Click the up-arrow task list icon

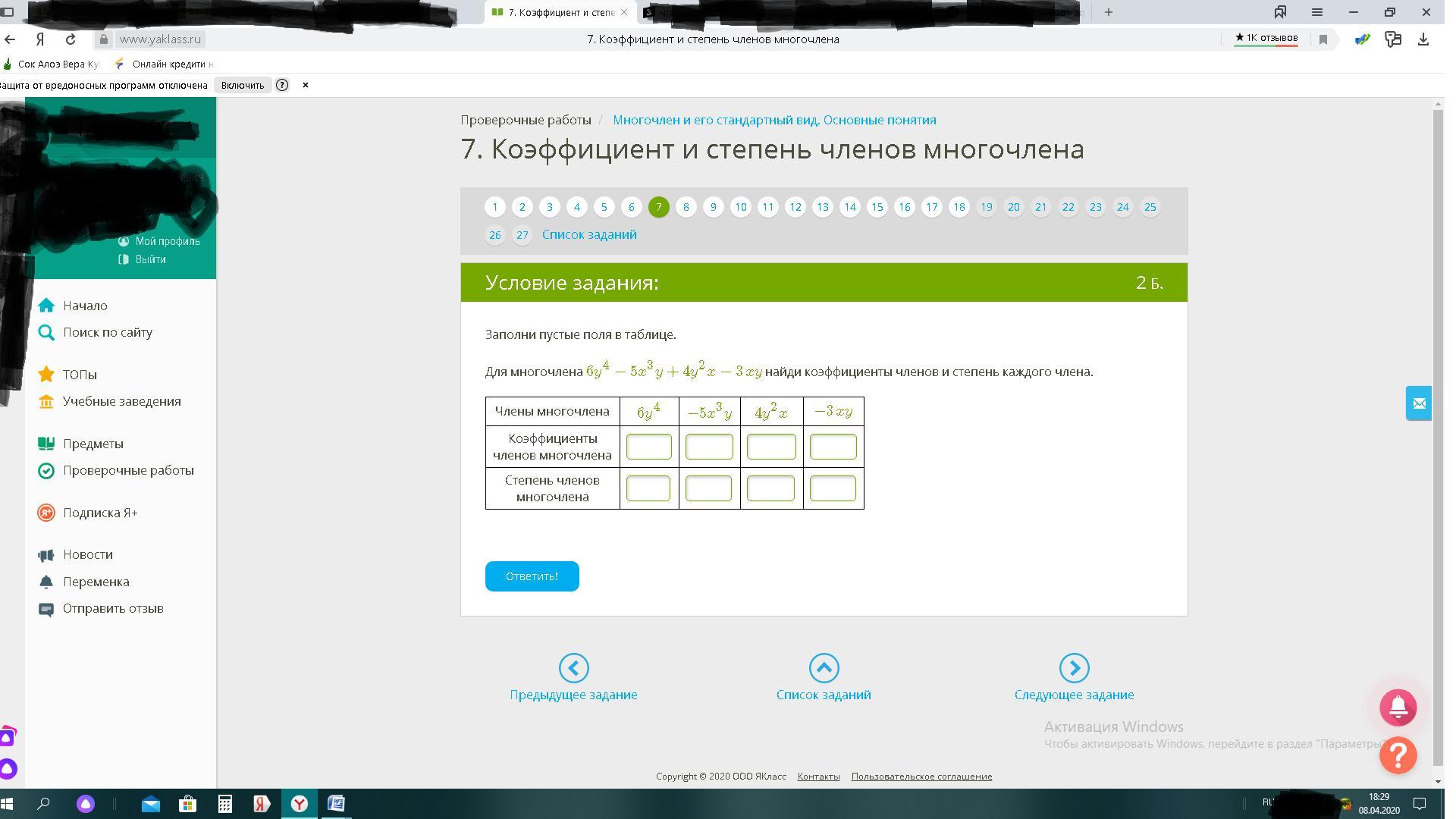pyautogui.click(x=824, y=668)
